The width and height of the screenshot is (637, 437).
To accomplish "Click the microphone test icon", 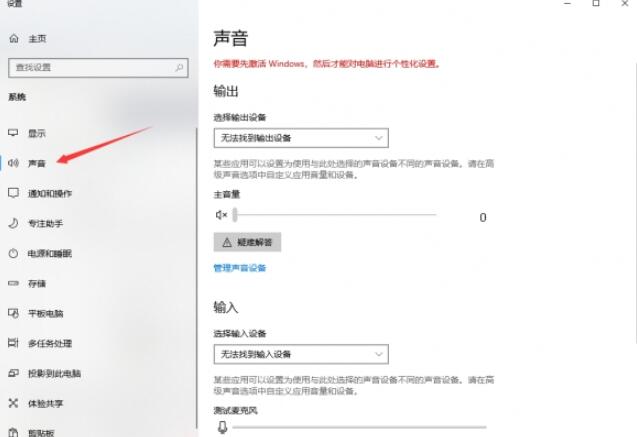I will (x=222, y=427).
